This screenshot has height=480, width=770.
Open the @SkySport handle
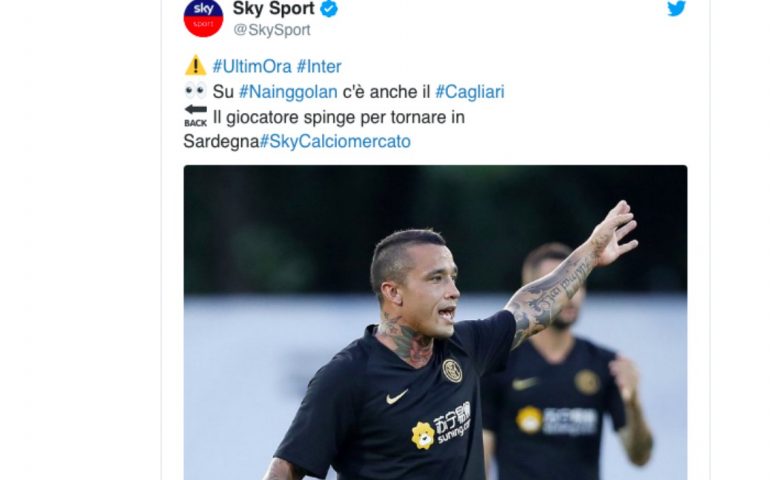click(x=272, y=30)
